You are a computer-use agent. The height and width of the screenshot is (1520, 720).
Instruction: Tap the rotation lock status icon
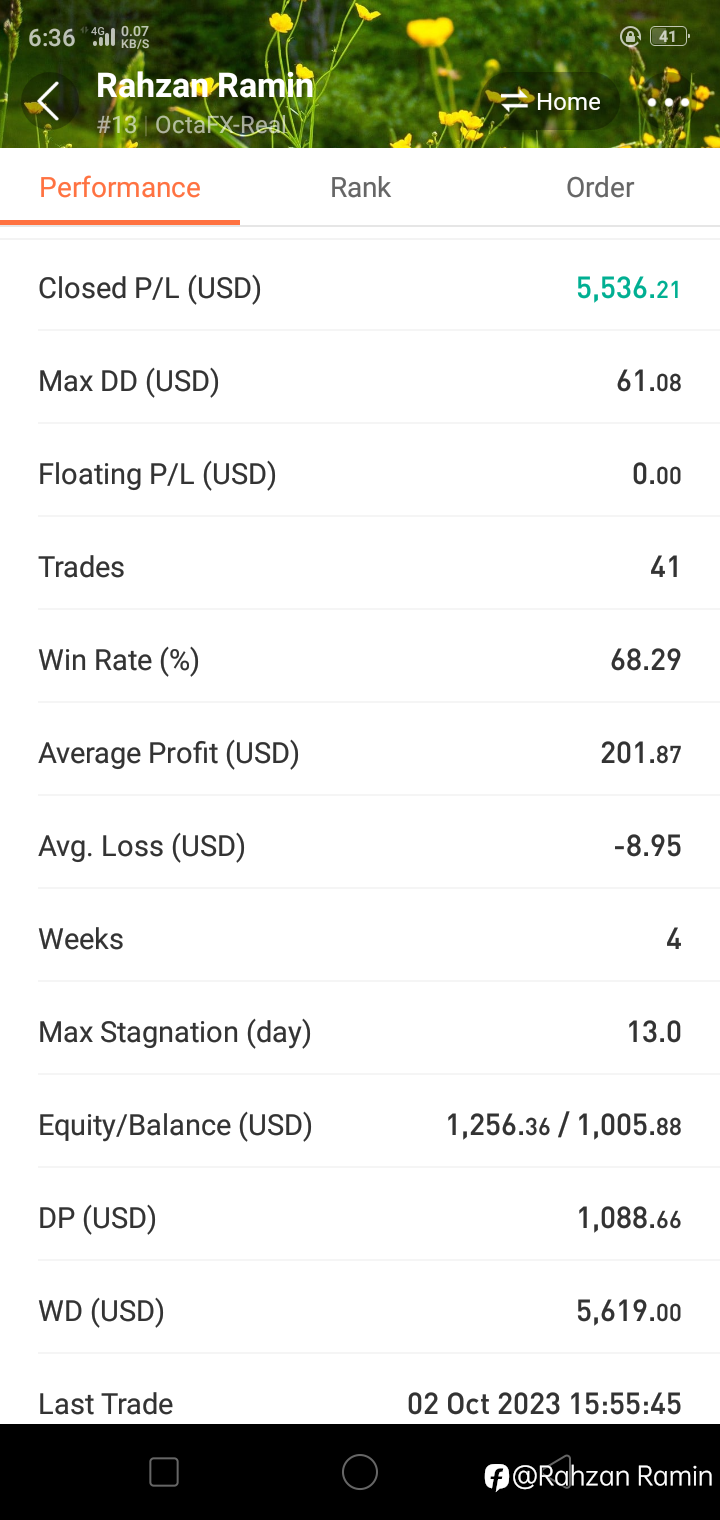(x=630, y=37)
